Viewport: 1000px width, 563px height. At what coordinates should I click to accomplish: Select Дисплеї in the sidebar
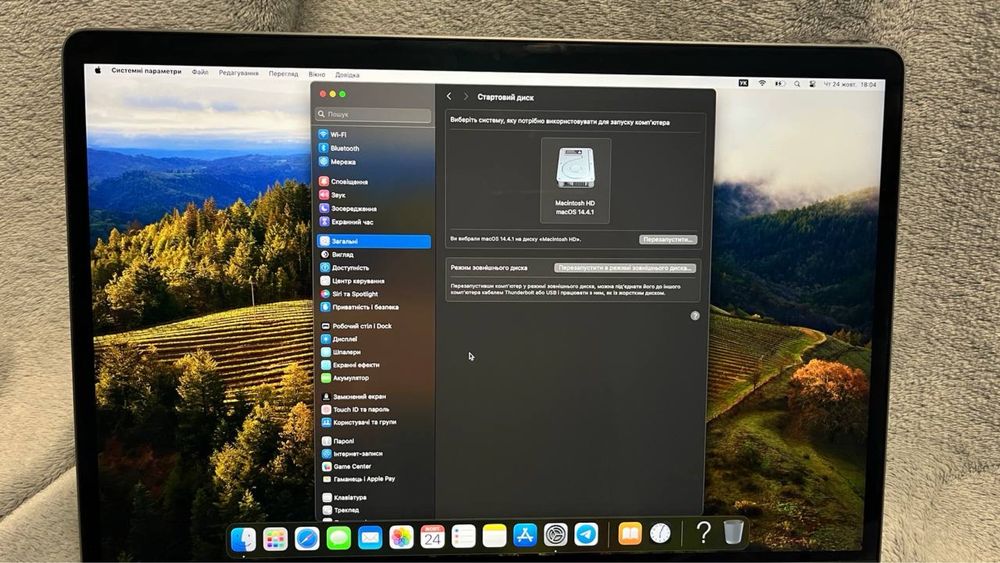[x=374, y=339]
